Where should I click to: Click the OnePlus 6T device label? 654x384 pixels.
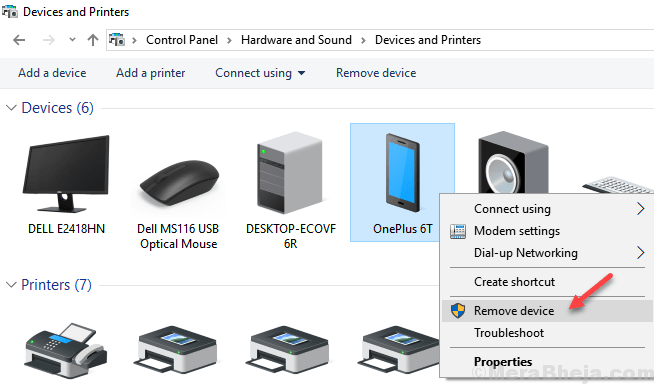click(402, 229)
